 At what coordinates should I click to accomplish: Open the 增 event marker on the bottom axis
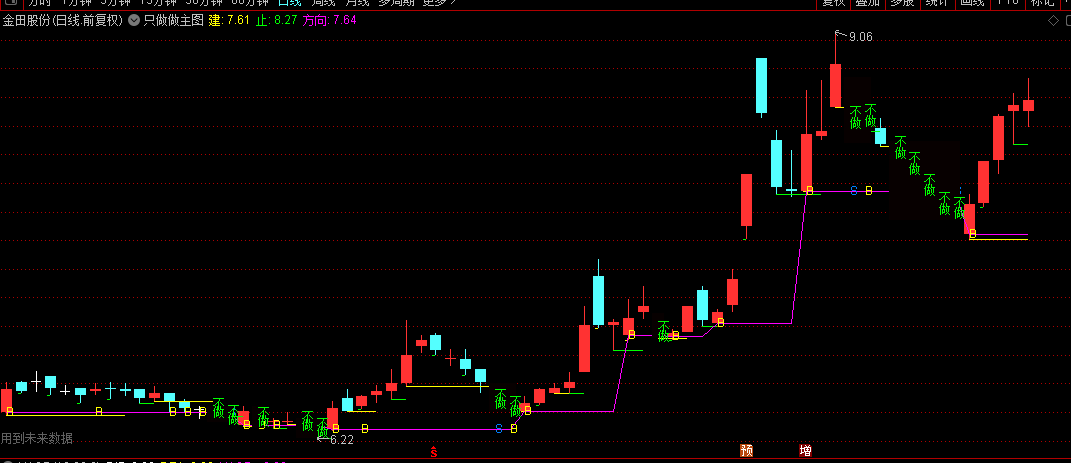(806, 450)
